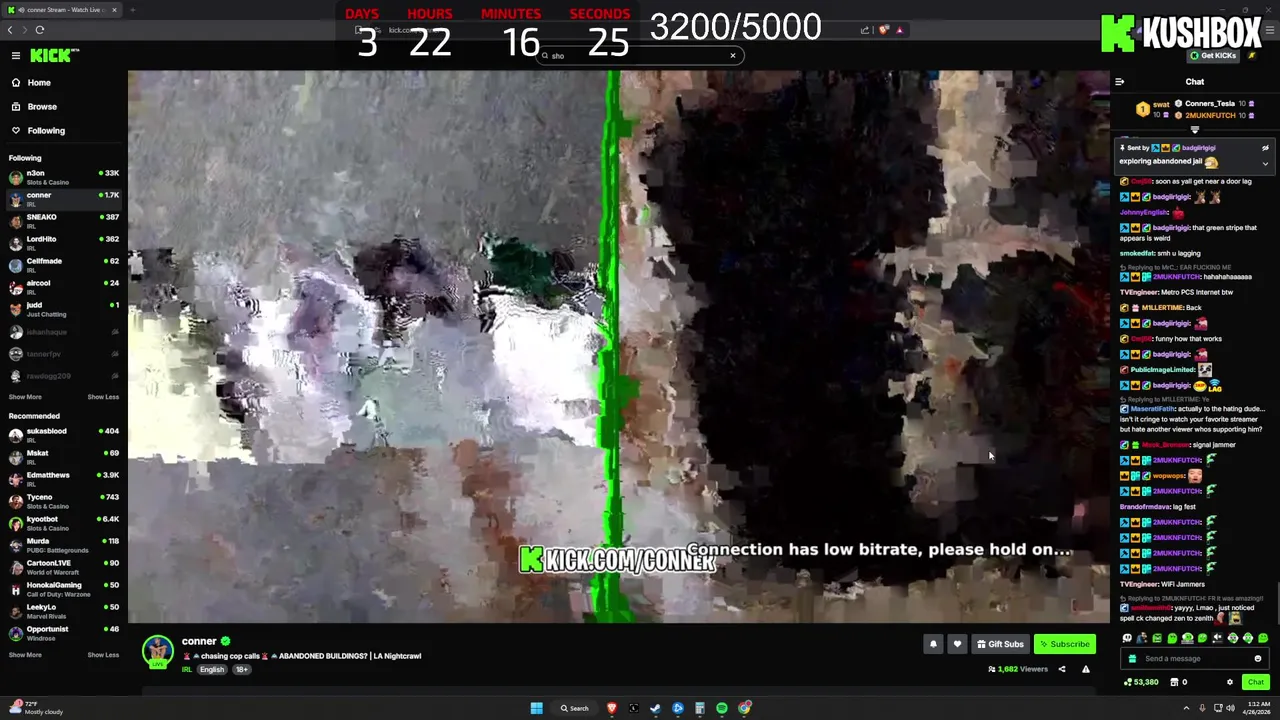Click the notification bell beside Gift Subs
The width and height of the screenshot is (1280, 720).
(933, 644)
